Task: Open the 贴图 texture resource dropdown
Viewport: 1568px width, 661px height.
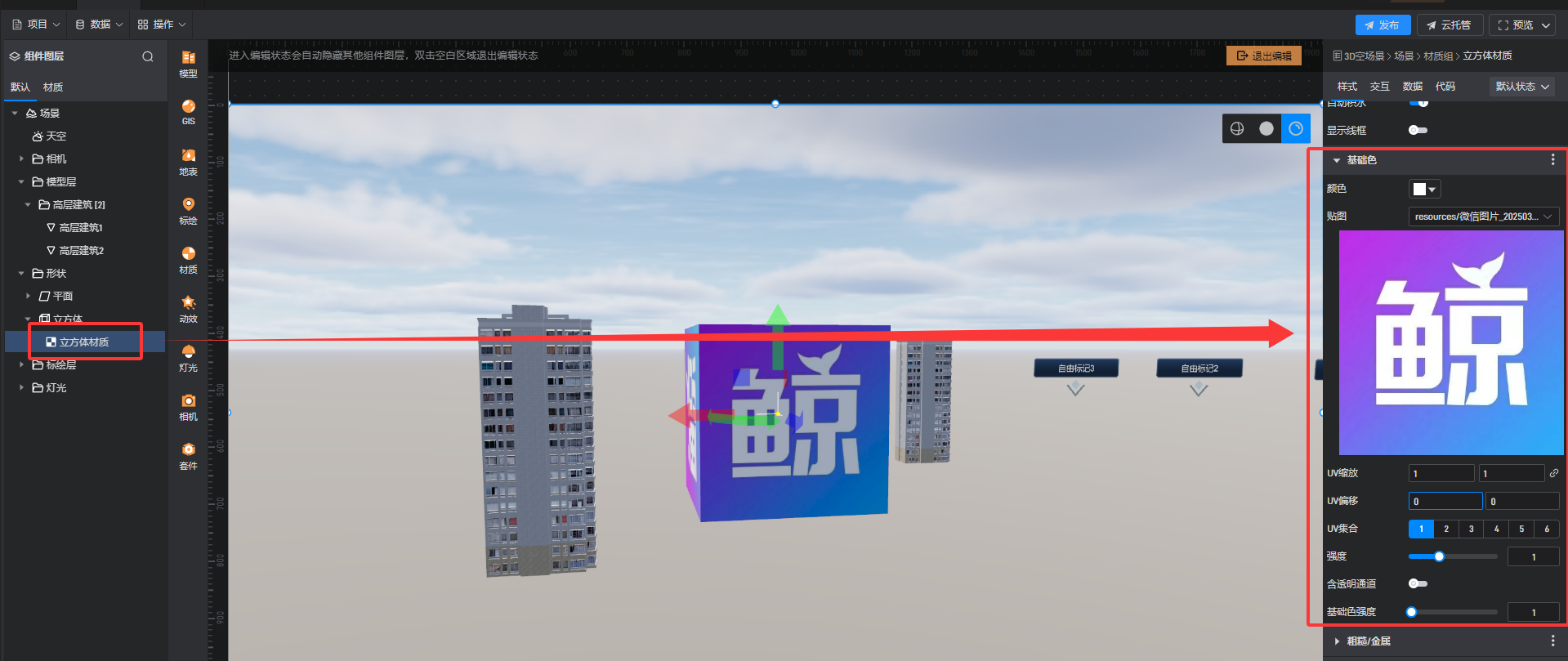Action: pyautogui.click(x=1484, y=217)
